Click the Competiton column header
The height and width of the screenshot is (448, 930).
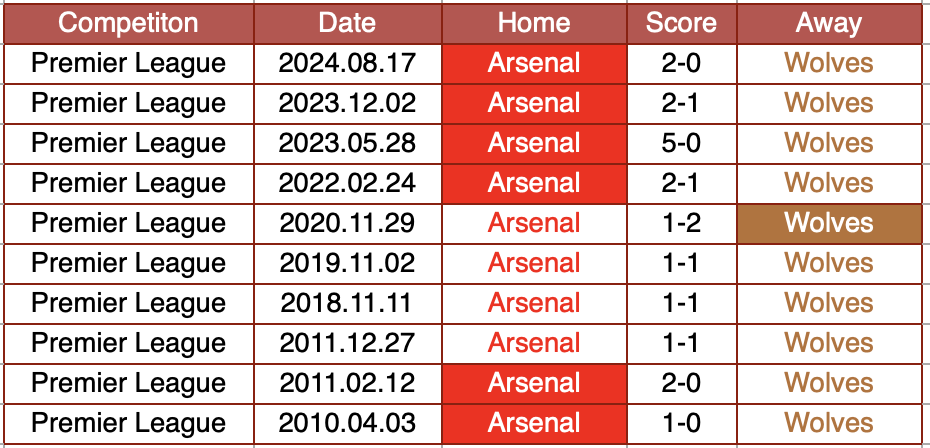point(128,23)
